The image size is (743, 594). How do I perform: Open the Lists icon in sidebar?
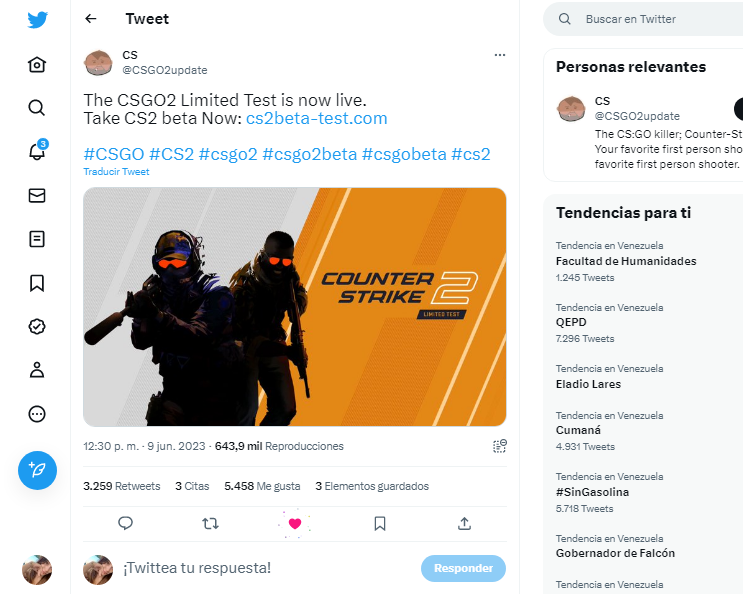click(x=37, y=239)
